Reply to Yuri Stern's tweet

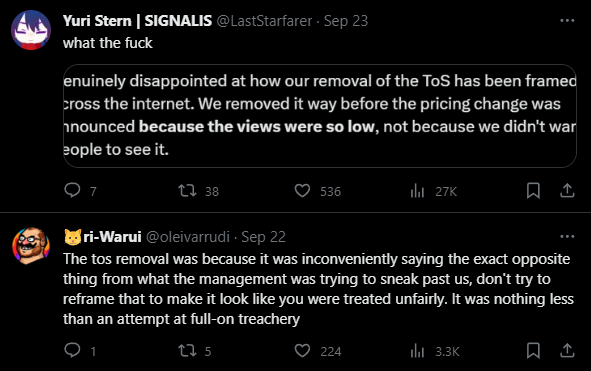click(72, 190)
